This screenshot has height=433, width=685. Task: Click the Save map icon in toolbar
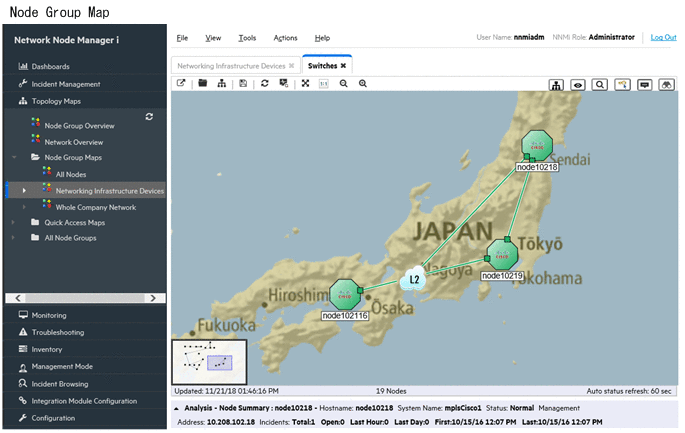pos(243,84)
